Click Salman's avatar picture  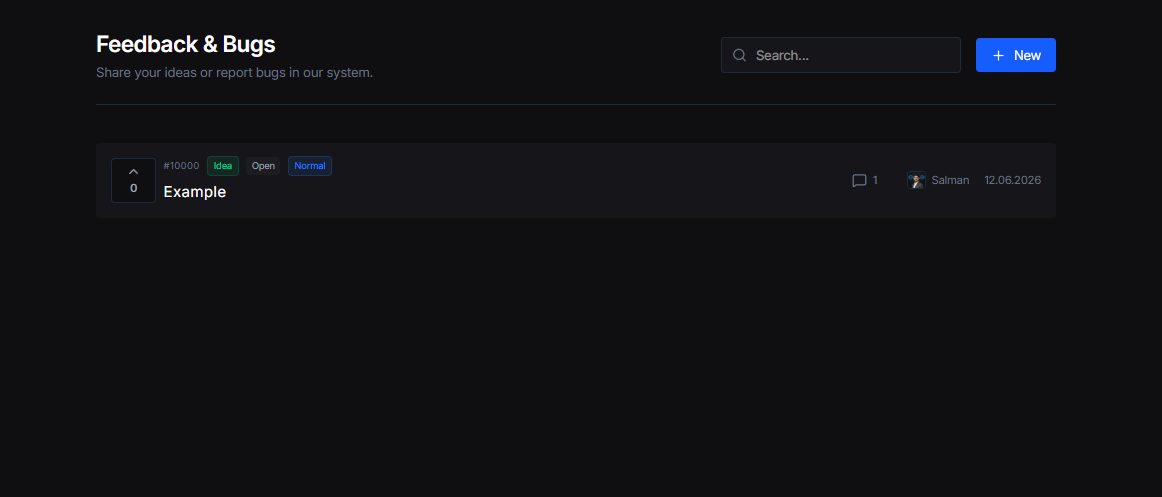[917, 181]
